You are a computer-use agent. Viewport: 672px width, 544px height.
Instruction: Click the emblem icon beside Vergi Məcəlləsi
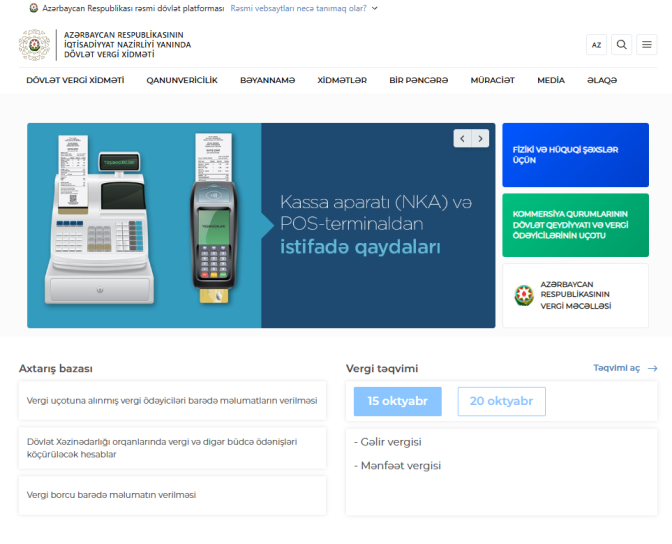524,295
